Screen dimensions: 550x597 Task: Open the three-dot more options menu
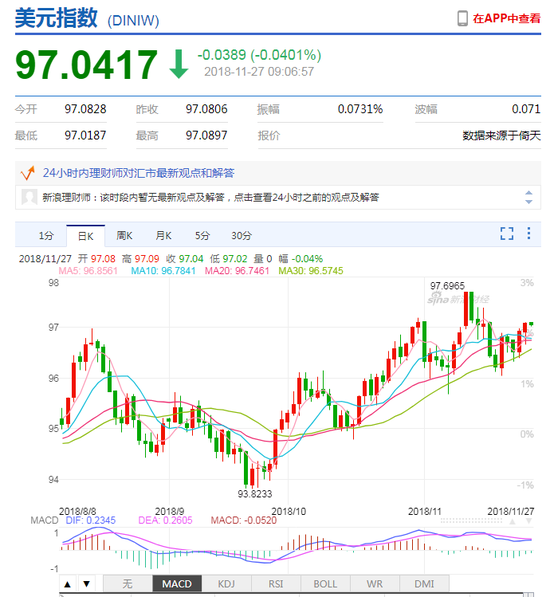(528, 233)
